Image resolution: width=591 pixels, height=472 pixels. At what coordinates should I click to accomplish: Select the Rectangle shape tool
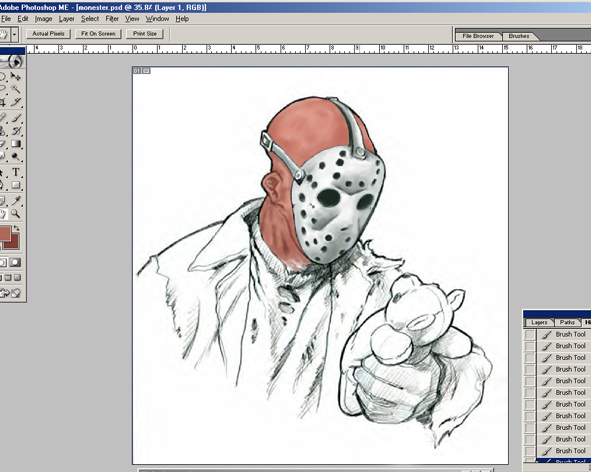click(x=15, y=185)
